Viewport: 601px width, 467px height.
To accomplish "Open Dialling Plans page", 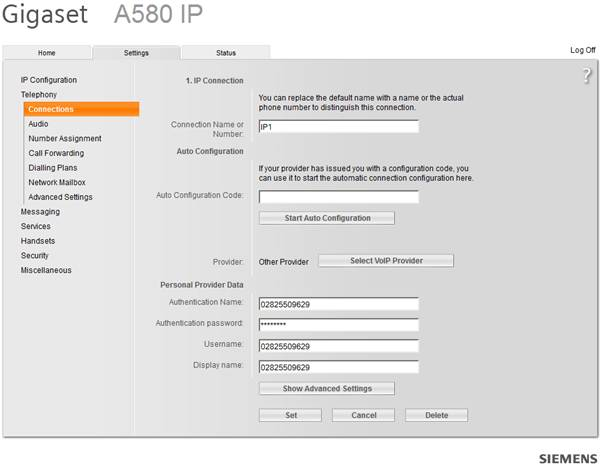I will [53, 168].
